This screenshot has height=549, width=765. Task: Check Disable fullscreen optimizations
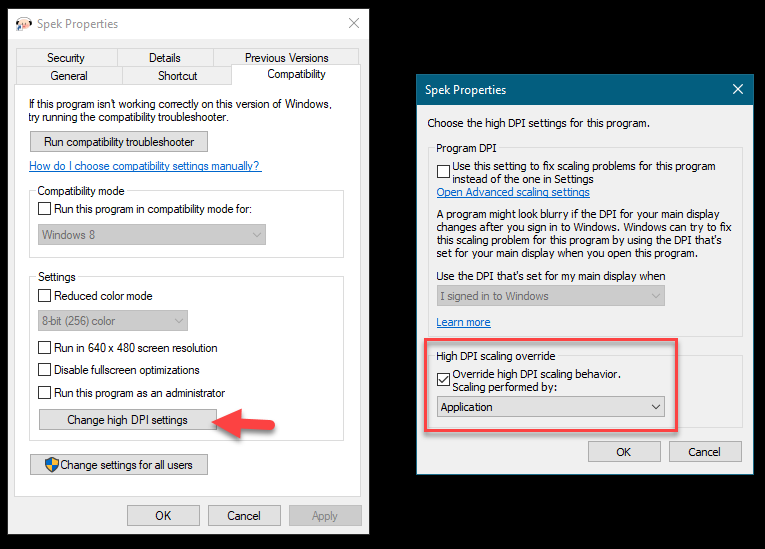click(44, 370)
